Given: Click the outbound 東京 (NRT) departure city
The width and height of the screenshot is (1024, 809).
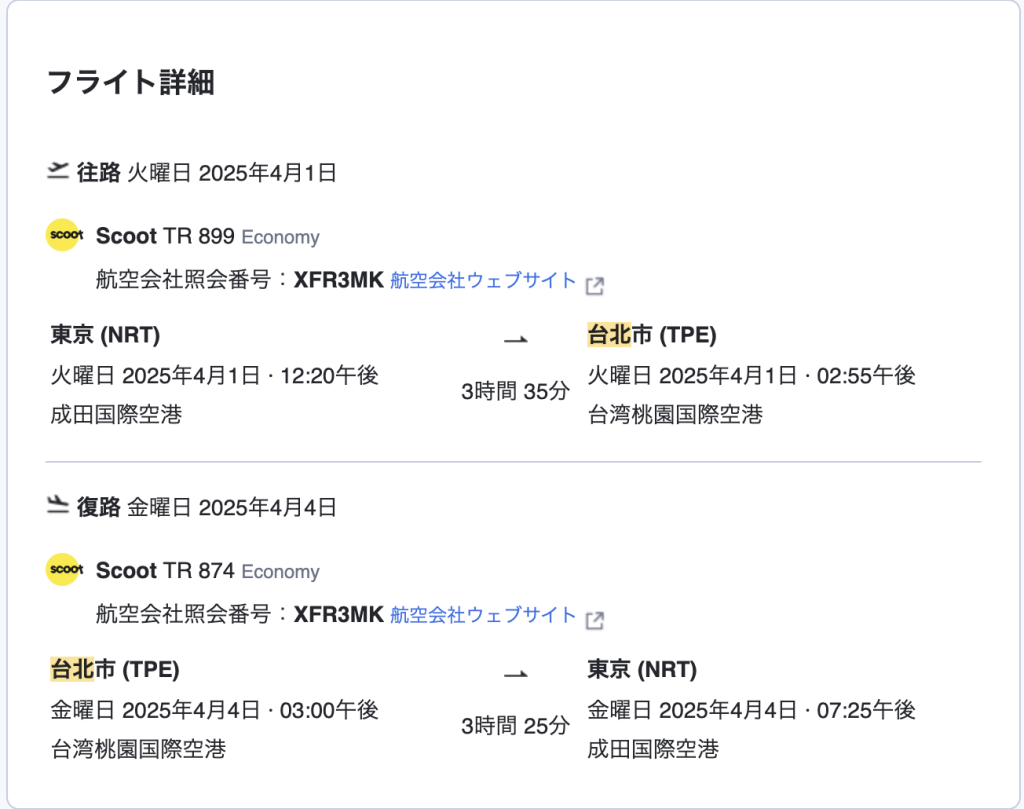Looking at the screenshot, I should pyautogui.click(x=105, y=335).
